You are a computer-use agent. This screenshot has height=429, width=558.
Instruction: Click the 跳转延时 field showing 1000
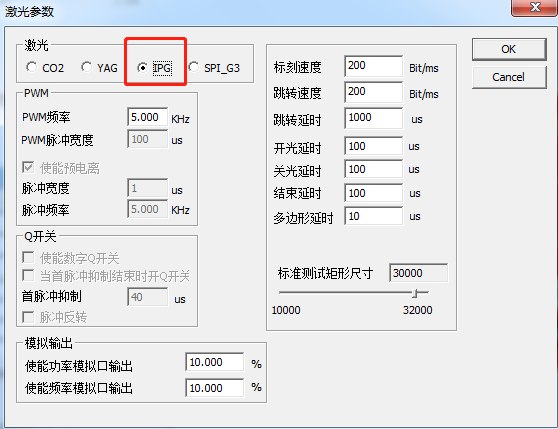pyautogui.click(x=373, y=118)
